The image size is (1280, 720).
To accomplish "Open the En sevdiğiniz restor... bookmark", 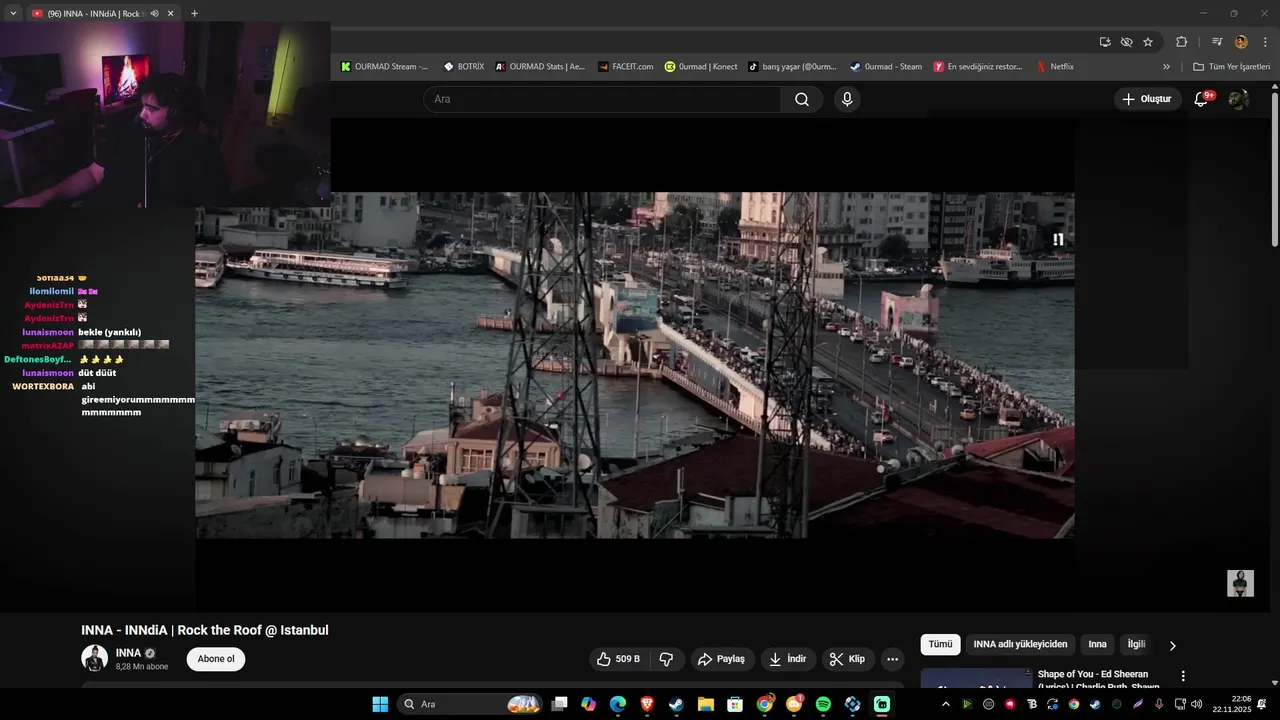I will 979,67.
